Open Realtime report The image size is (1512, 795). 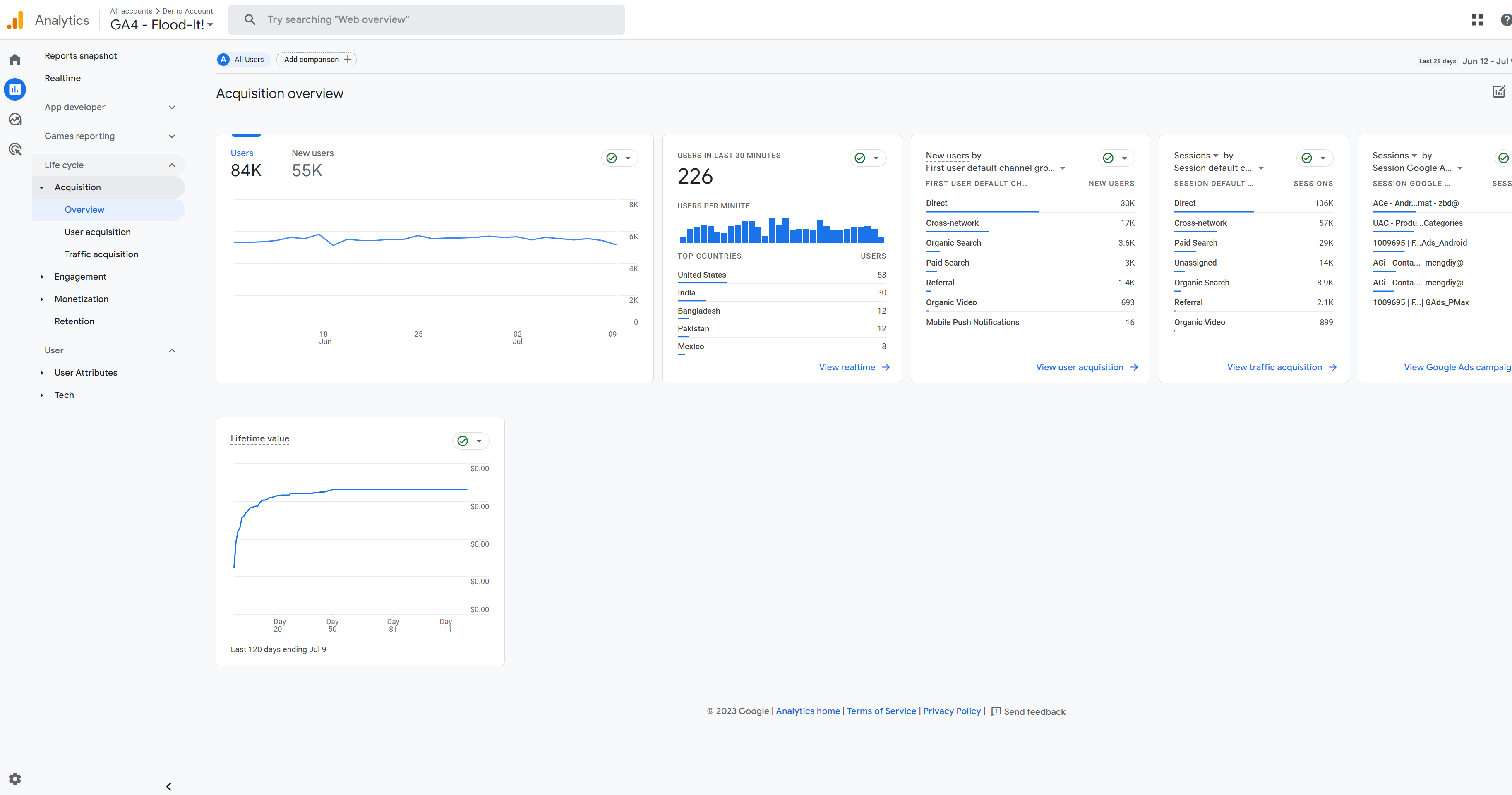(63, 78)
